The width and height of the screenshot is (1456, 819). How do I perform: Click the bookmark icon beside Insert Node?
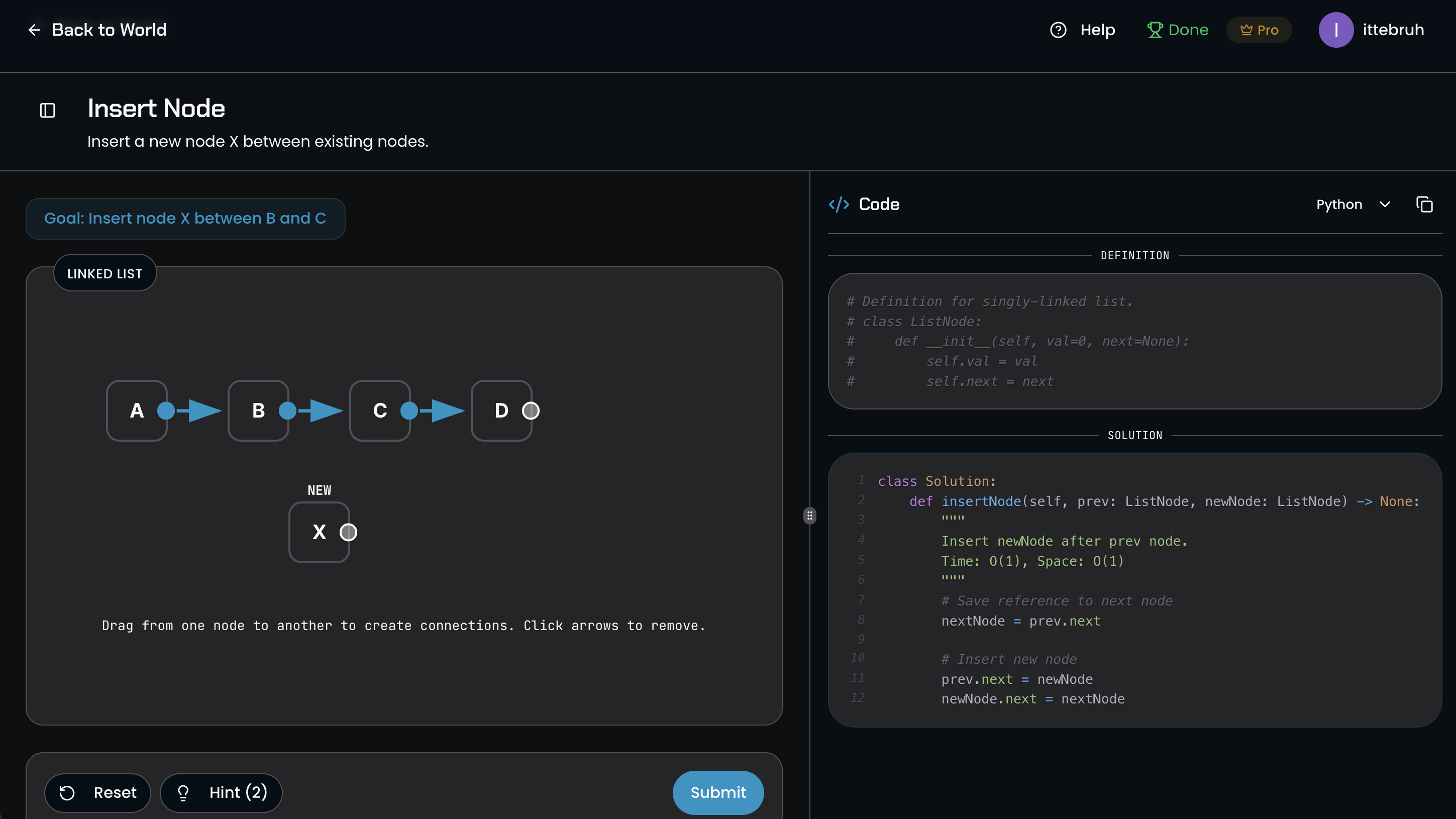(47, 110)
